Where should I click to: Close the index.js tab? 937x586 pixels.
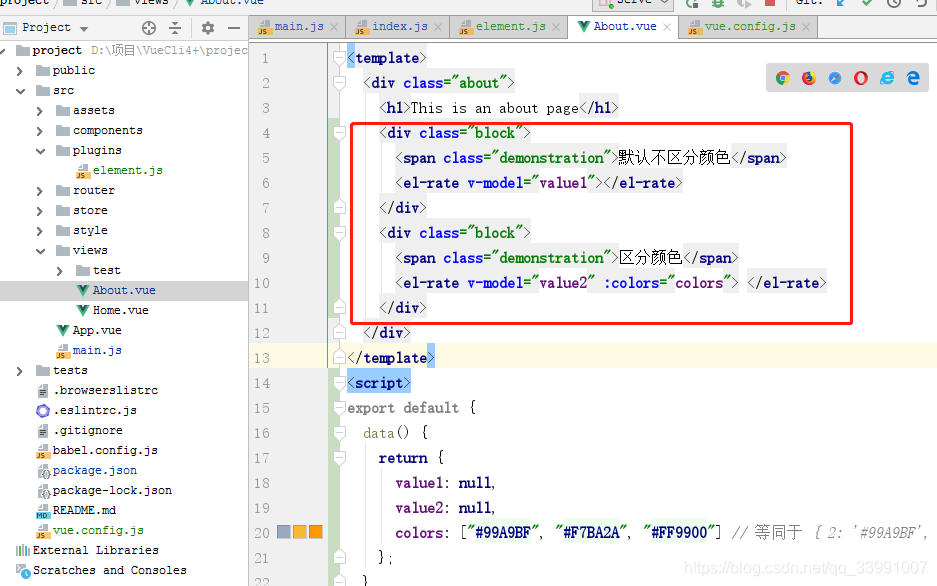438,27
